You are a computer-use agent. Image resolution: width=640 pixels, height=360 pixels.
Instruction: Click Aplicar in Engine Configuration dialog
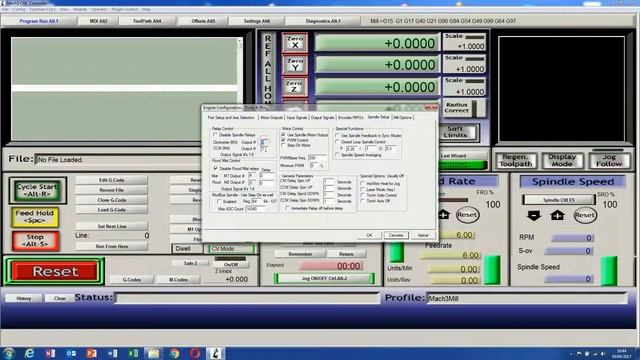[423, 235]
